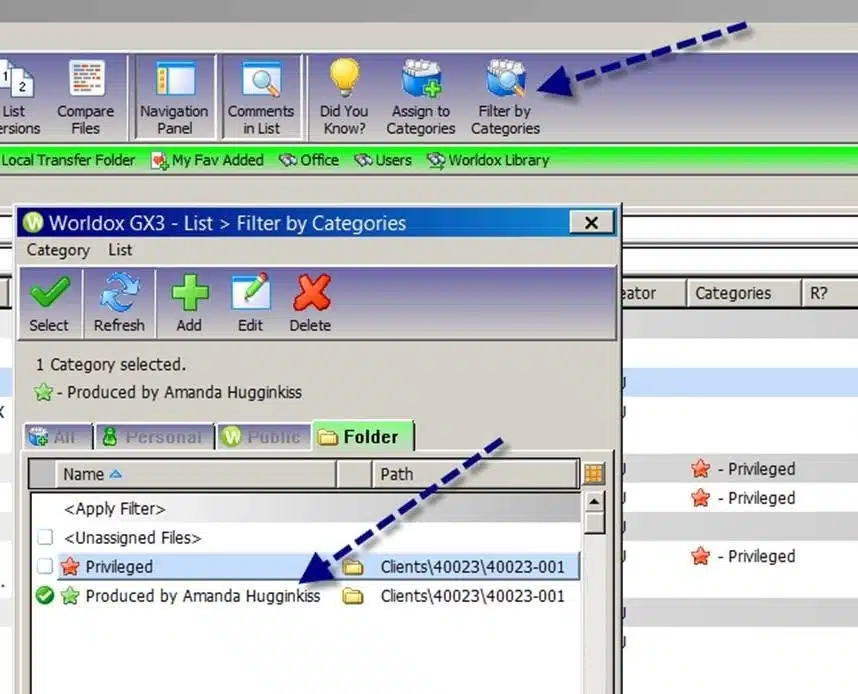This screenshot has width=858, height=694.
Task: Click the Produced by Amanda row's path text
Action: tap(473, 595)
